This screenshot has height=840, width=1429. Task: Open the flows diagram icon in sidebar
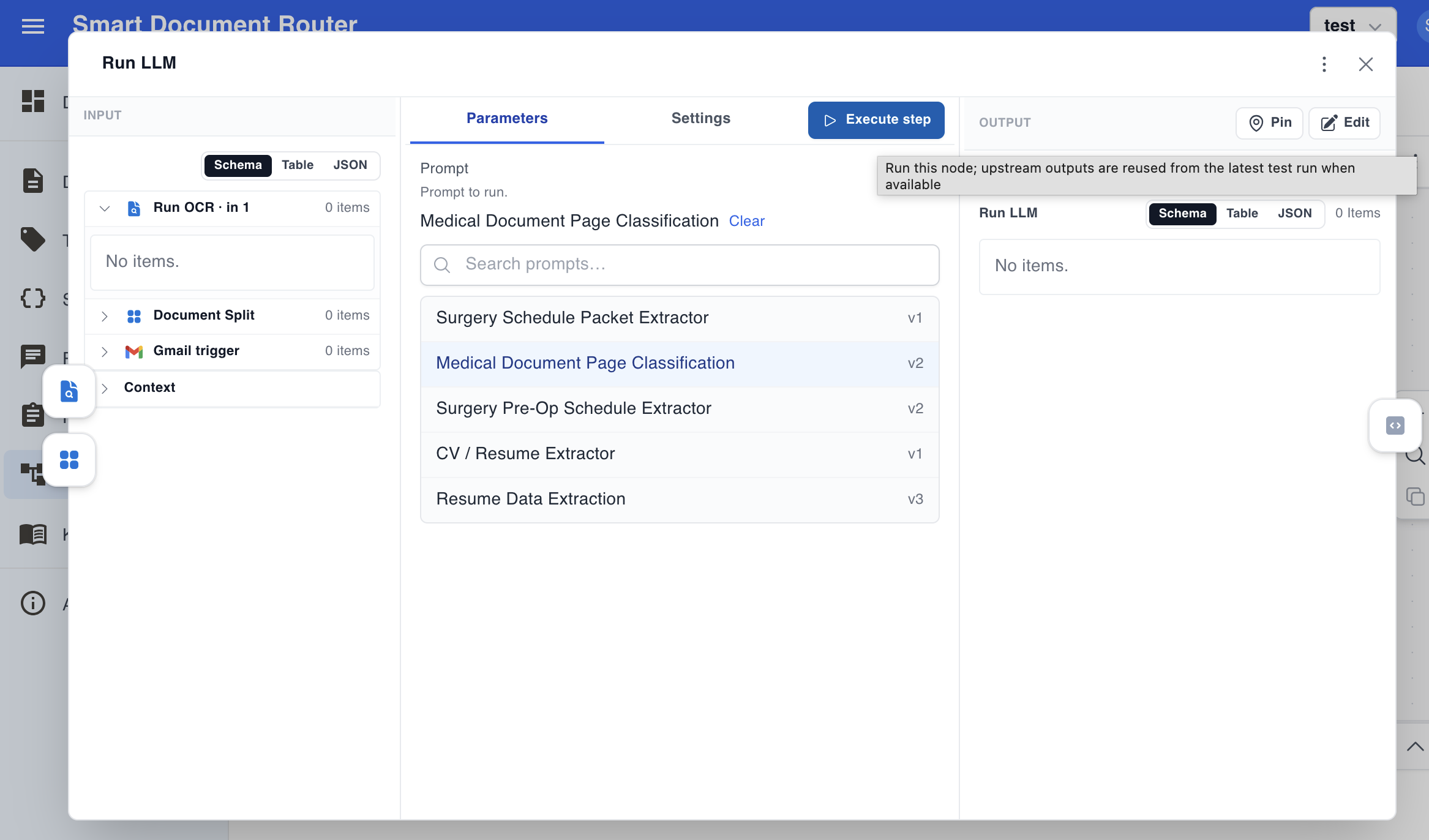(33, 473)
